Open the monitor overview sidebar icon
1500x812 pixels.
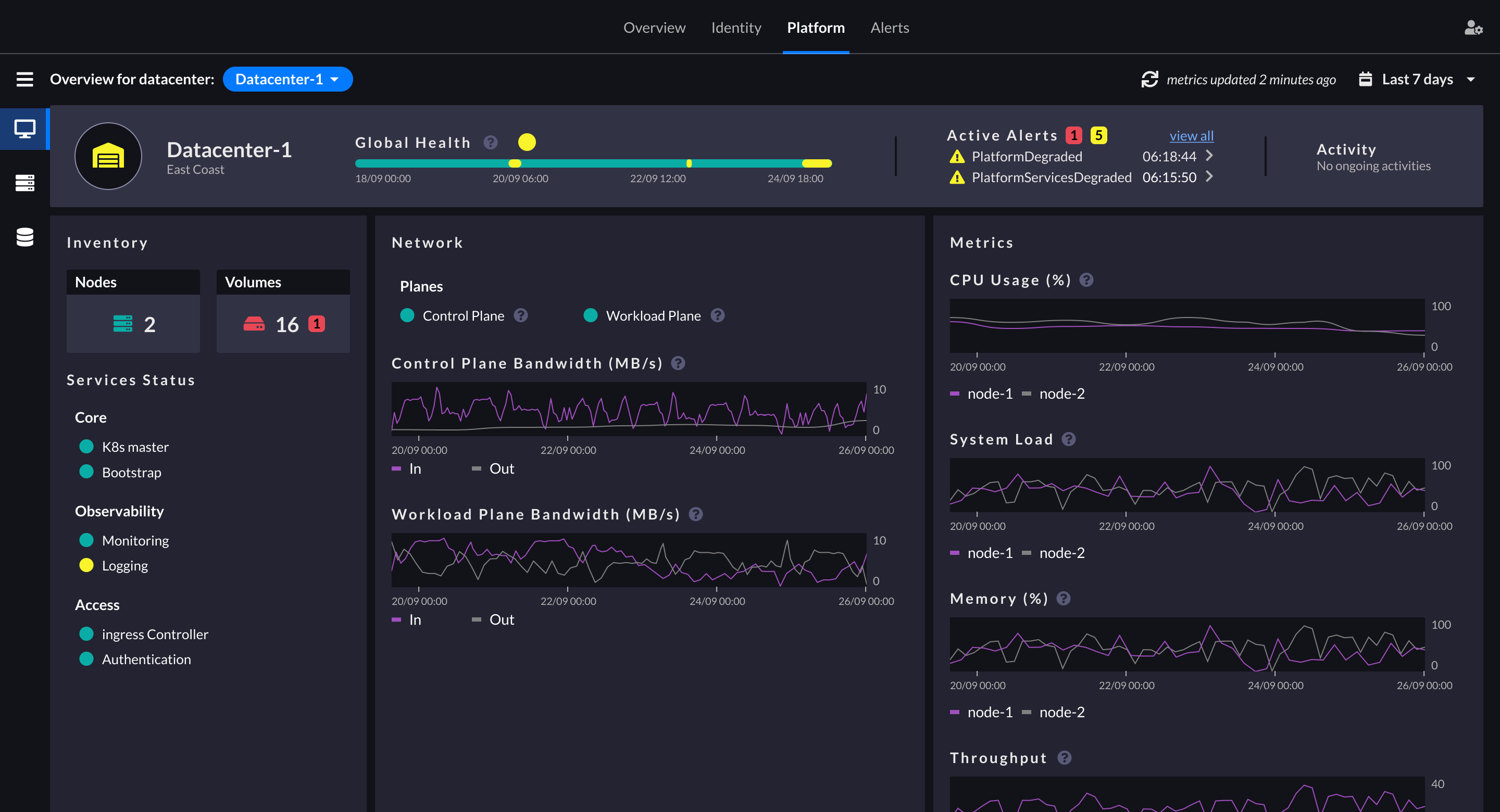[x=24, y=129]
